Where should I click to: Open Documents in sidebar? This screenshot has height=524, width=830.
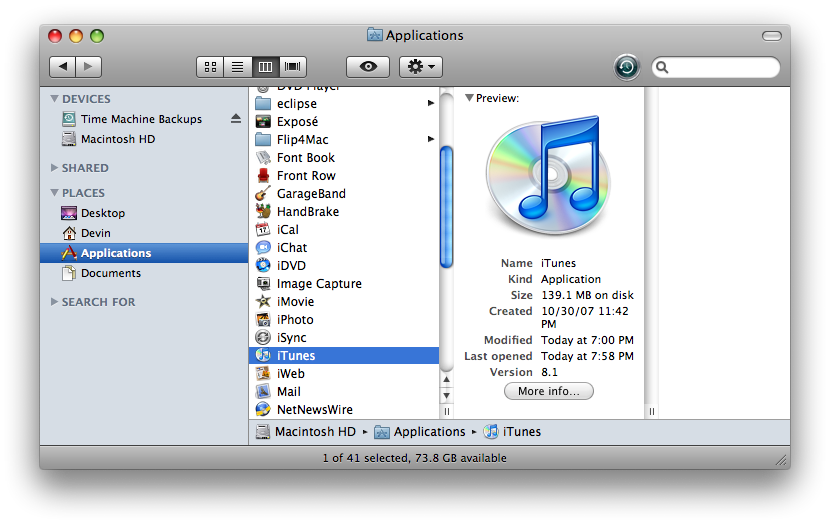111,273
